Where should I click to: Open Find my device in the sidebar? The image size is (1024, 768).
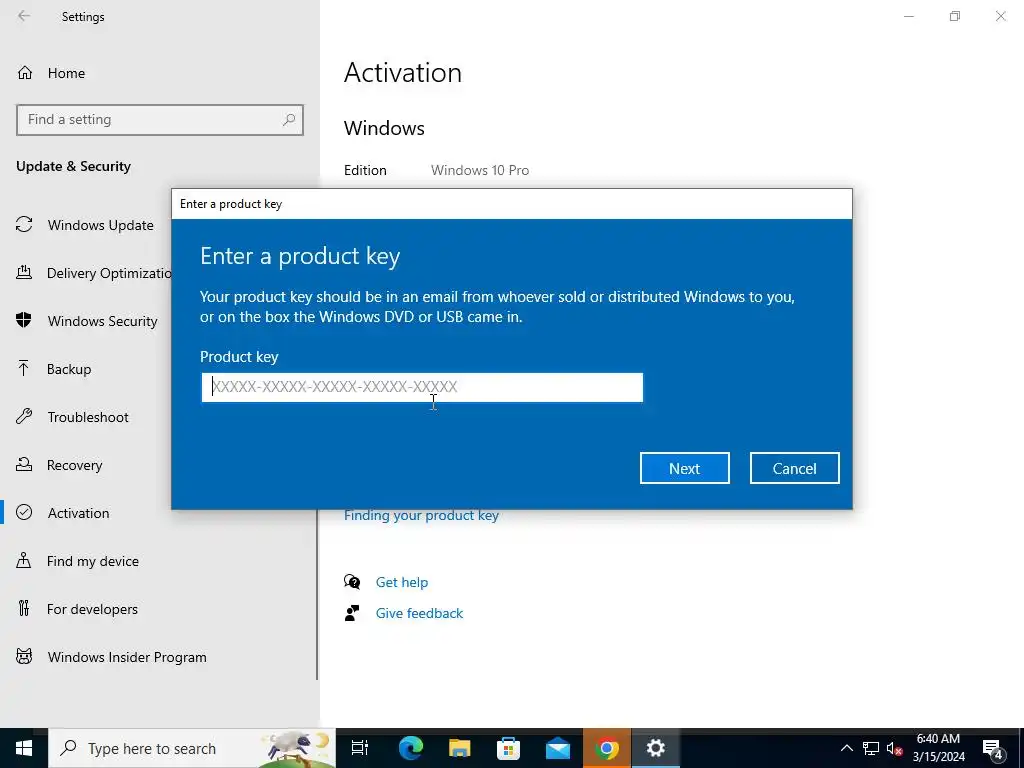(93, 561)
